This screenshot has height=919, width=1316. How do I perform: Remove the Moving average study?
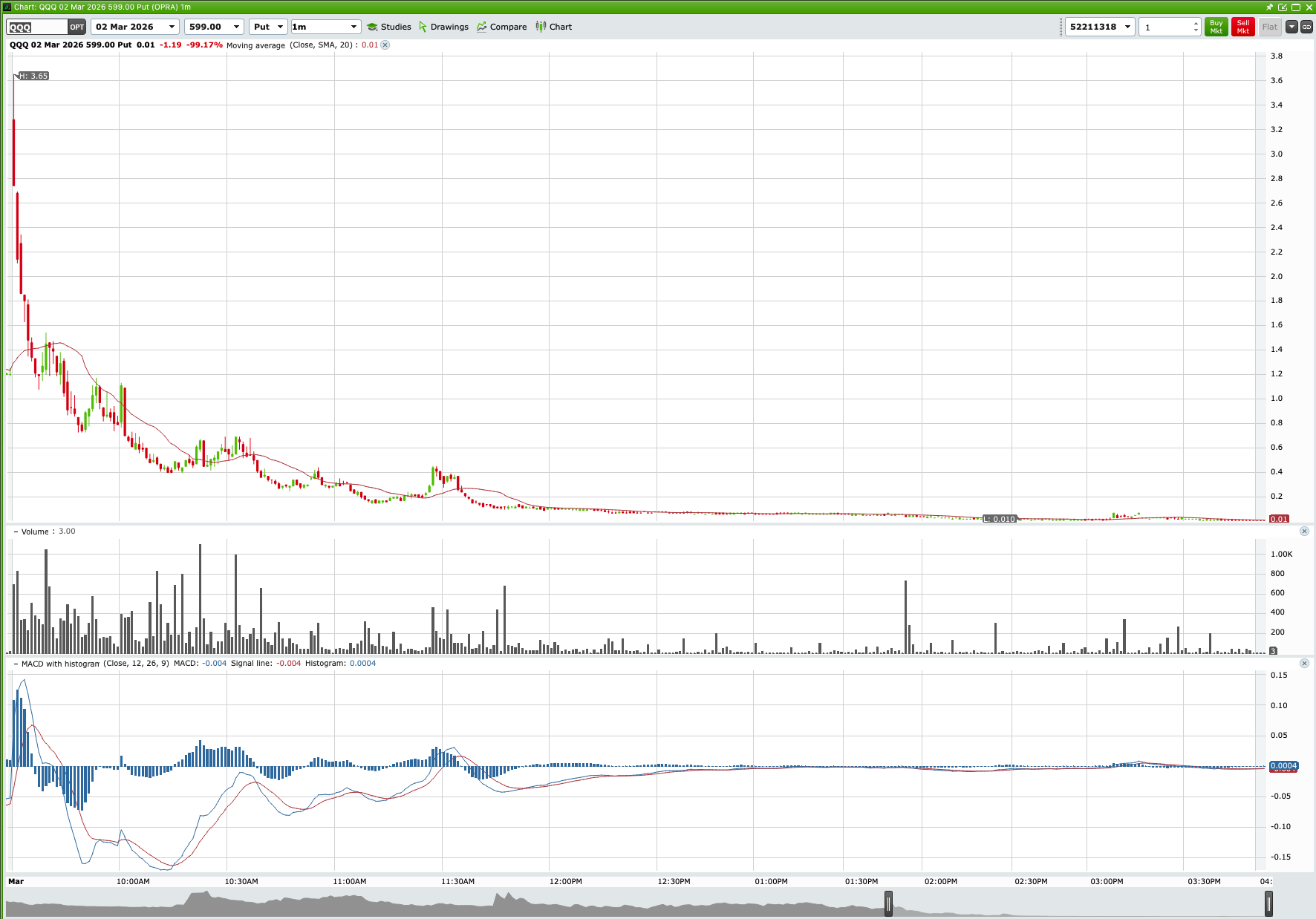(385, 45)
